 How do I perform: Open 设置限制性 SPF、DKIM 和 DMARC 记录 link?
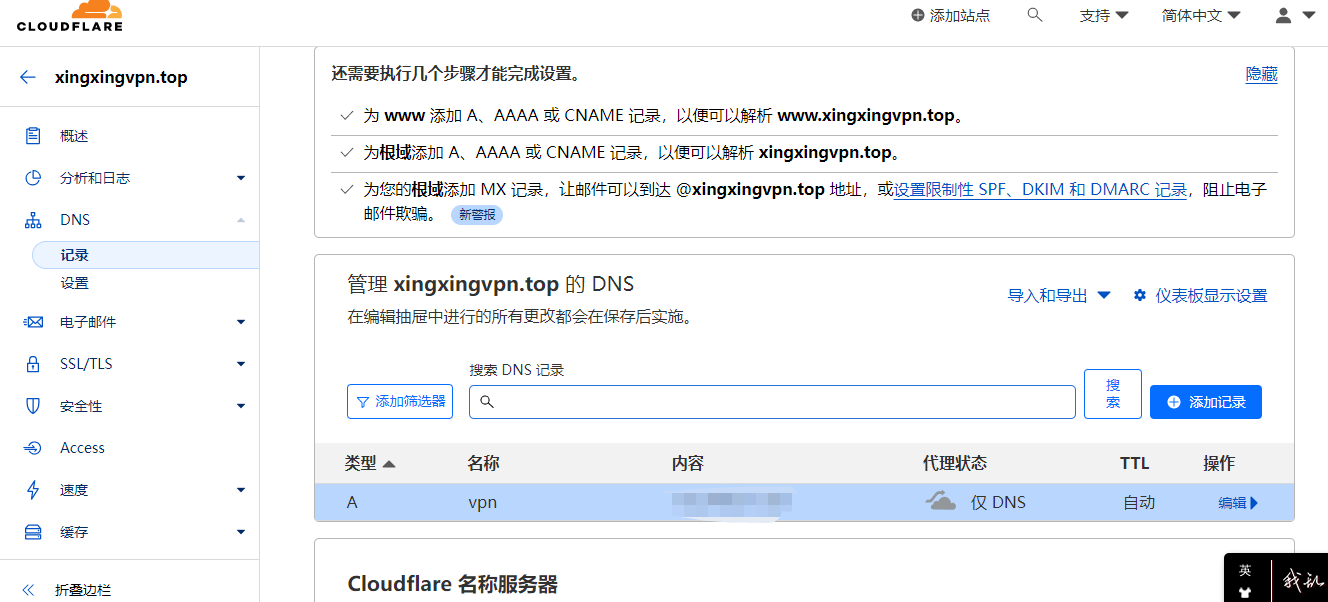1040,190
